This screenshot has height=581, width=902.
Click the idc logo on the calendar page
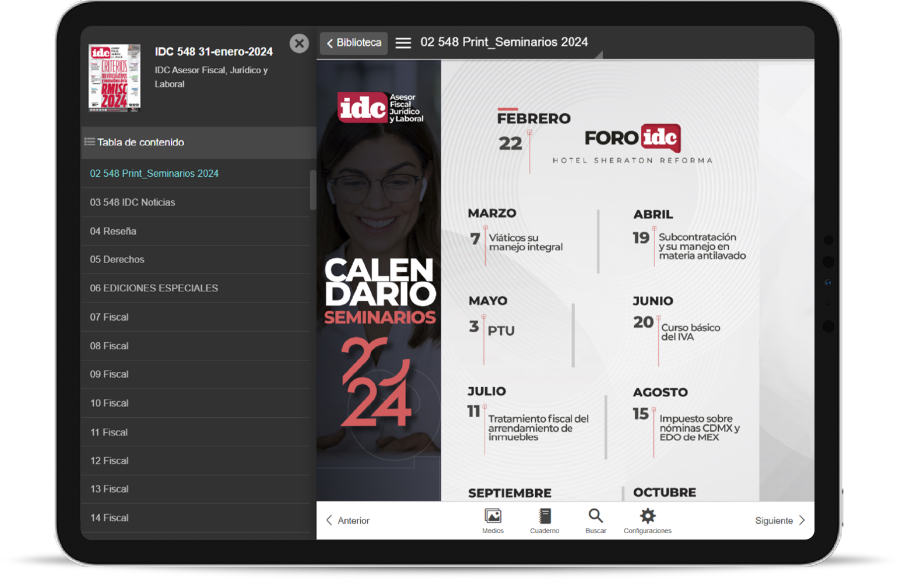coord(380,108)
